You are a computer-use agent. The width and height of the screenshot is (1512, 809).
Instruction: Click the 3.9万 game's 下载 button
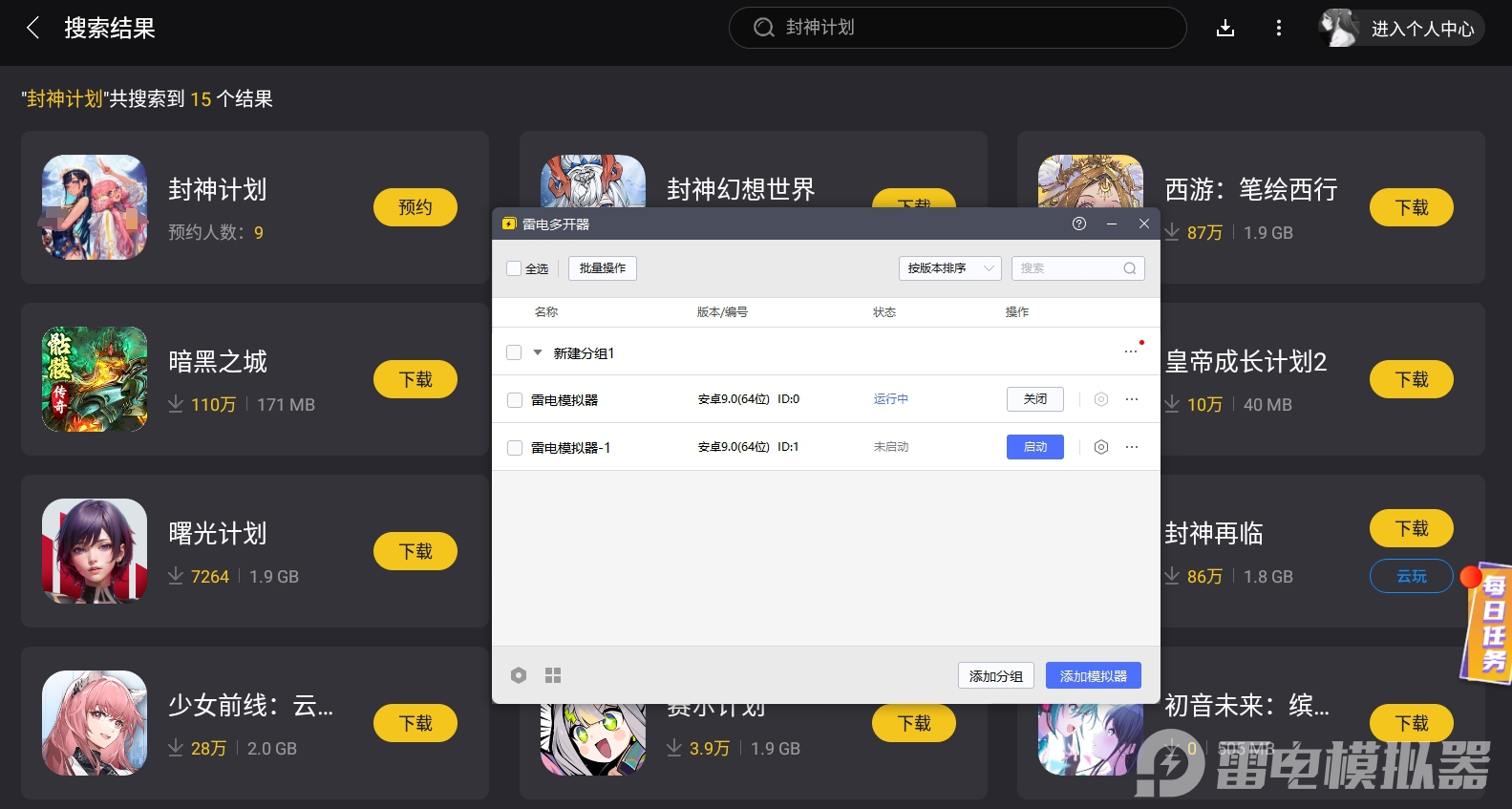coord(914,723)
